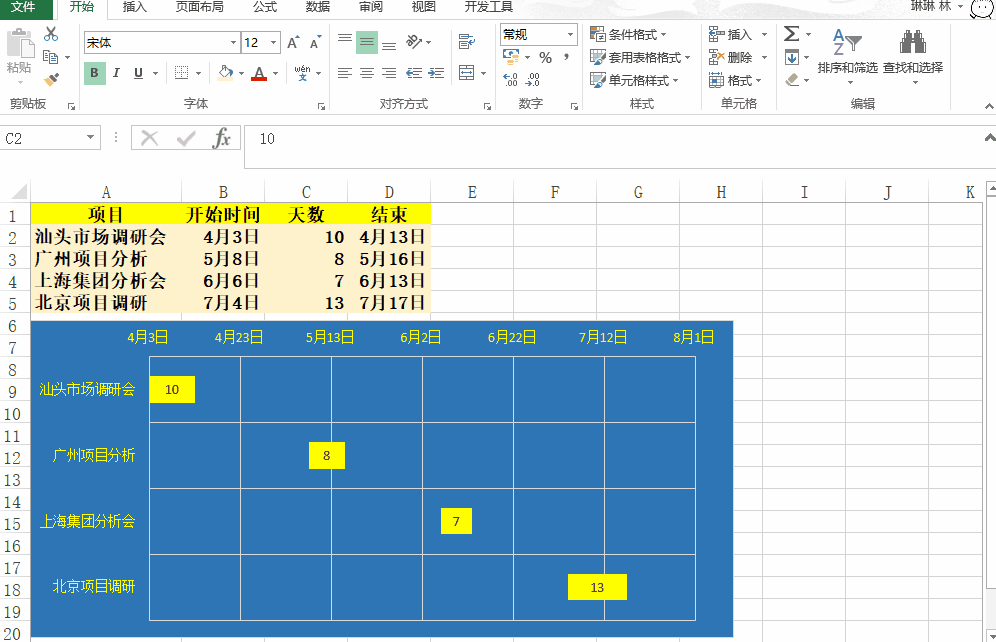Apply fill color paint bucket
The image size is (996, 642).
pyautogui.click(x=225, y=73)
